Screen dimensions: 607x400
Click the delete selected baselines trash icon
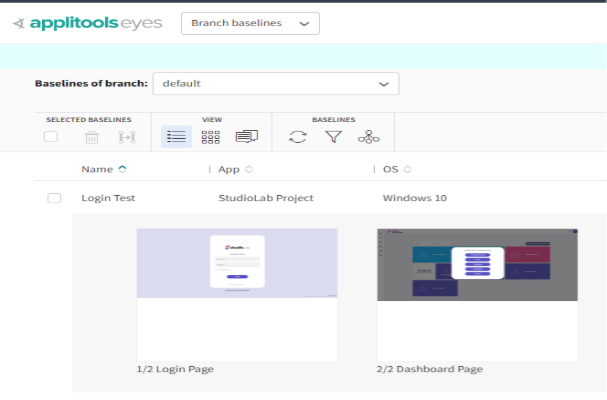tap(92, 137)
